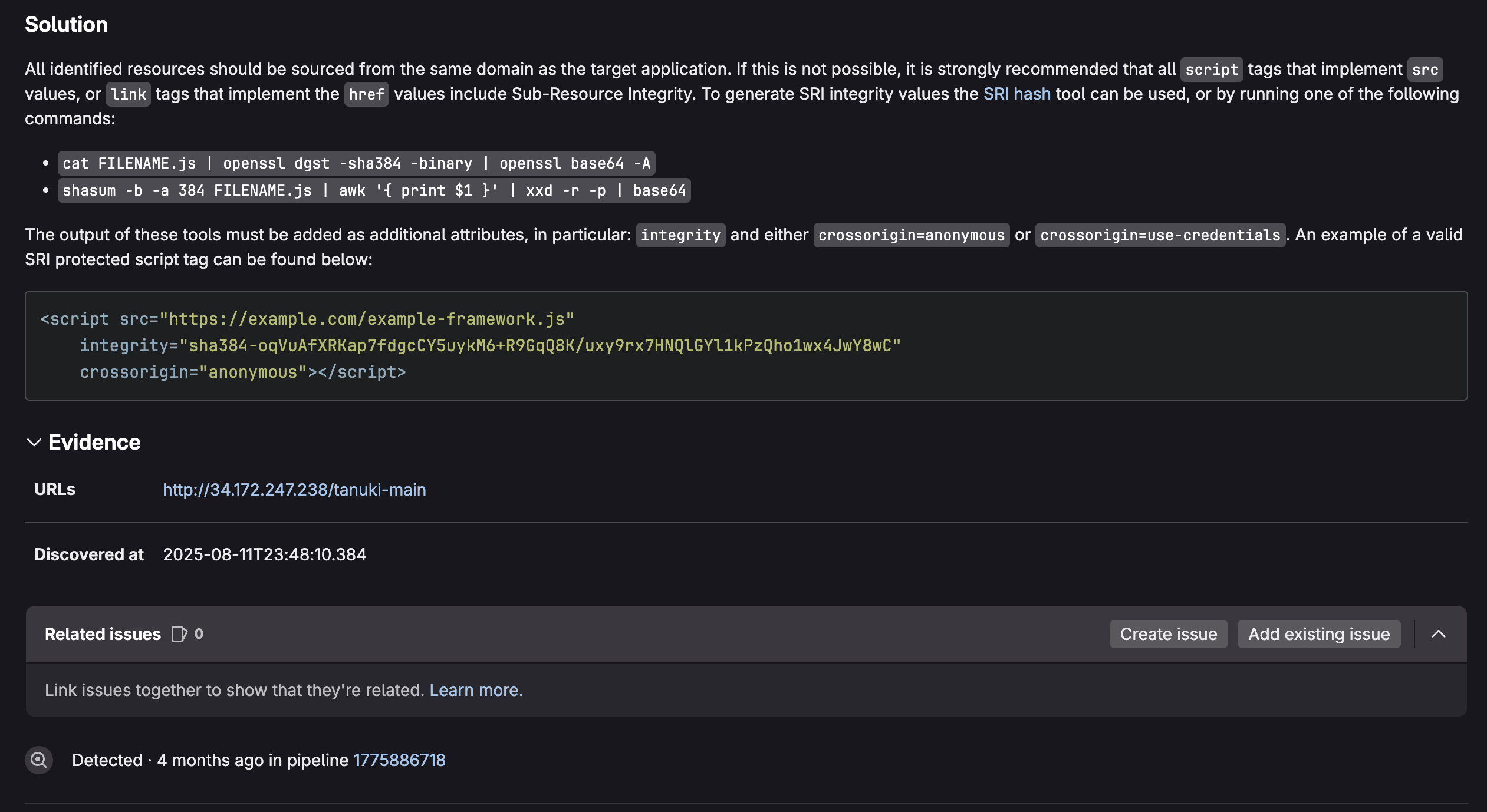Click the Related issues title
The height and width of the screenshot is (812, 1487).
pyautogui.click(x=103, y=634)
